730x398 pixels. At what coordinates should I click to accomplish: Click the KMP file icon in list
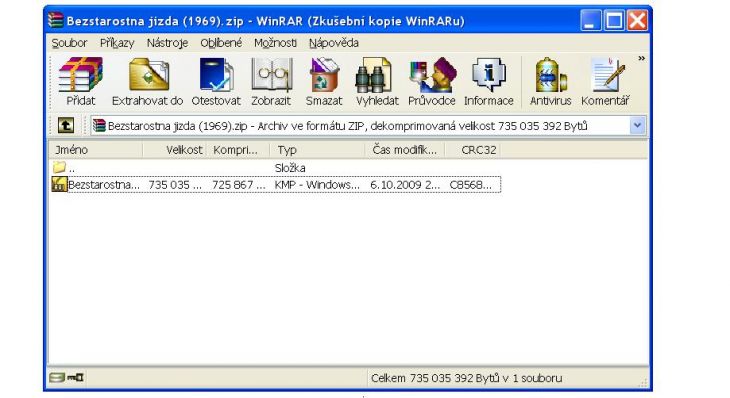[59, 184]
